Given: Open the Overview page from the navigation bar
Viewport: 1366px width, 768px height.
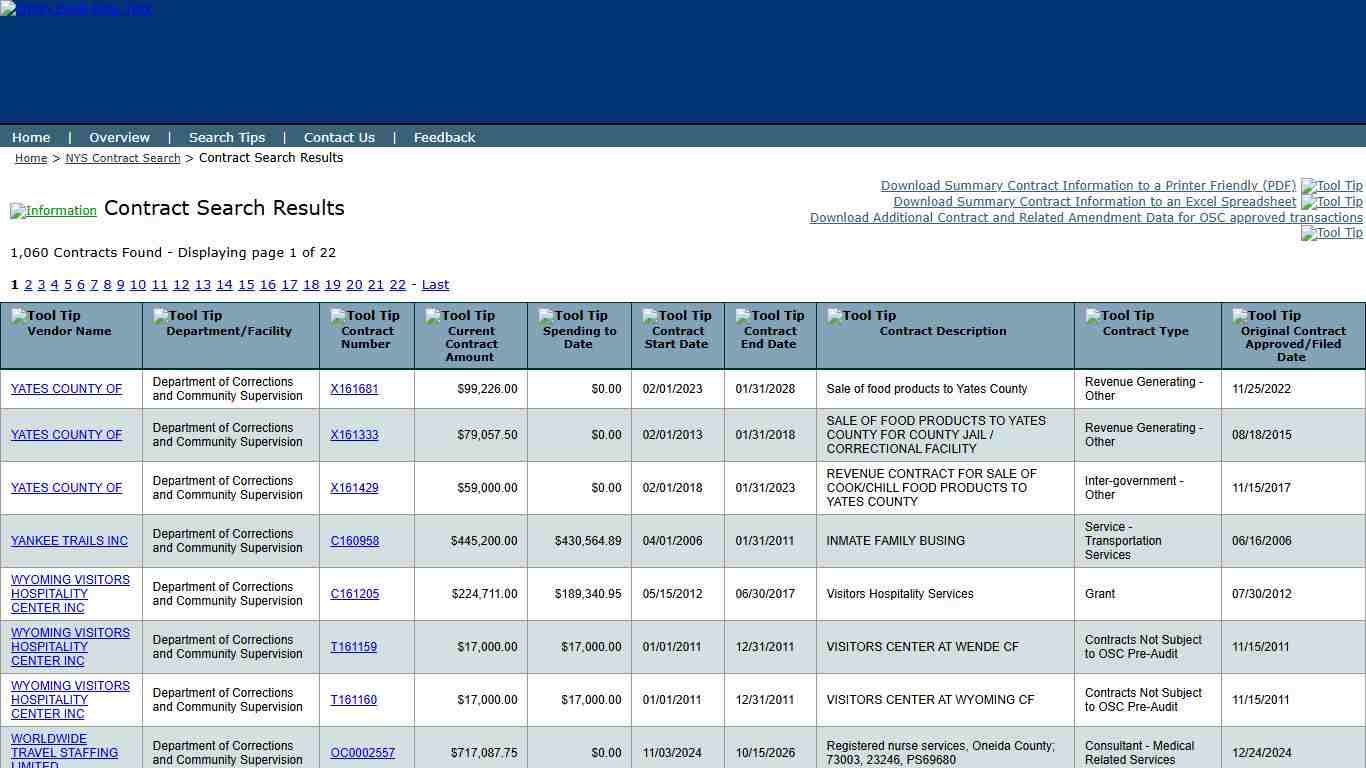Looking at the screenshot, I should coord(119,137).
